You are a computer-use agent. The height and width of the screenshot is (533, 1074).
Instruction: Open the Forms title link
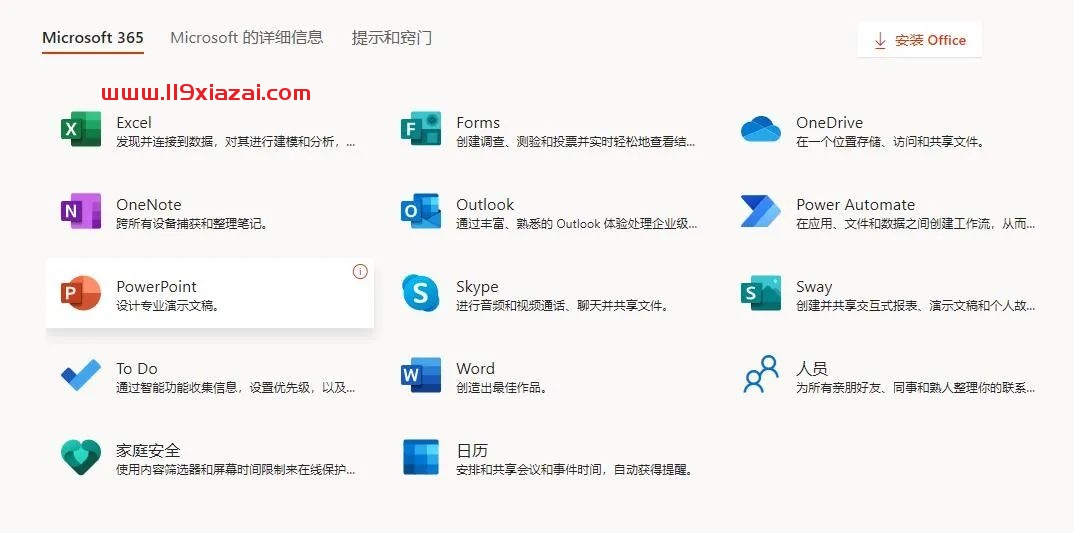tap(478, 123)
